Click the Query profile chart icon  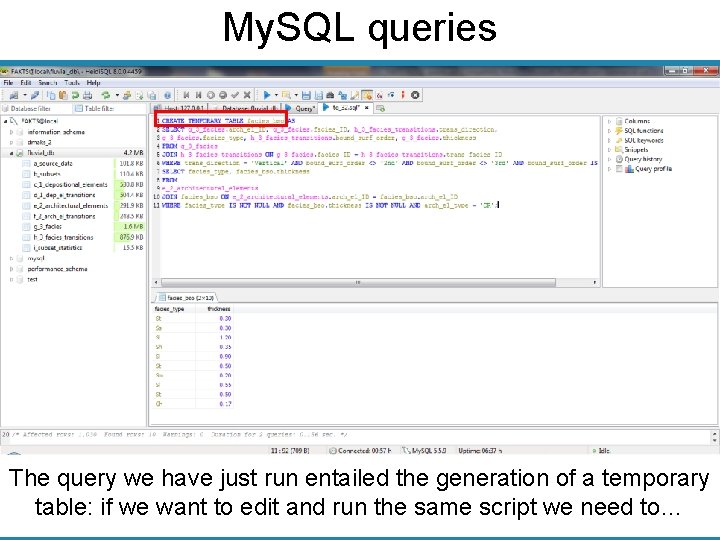coord(629,169)
